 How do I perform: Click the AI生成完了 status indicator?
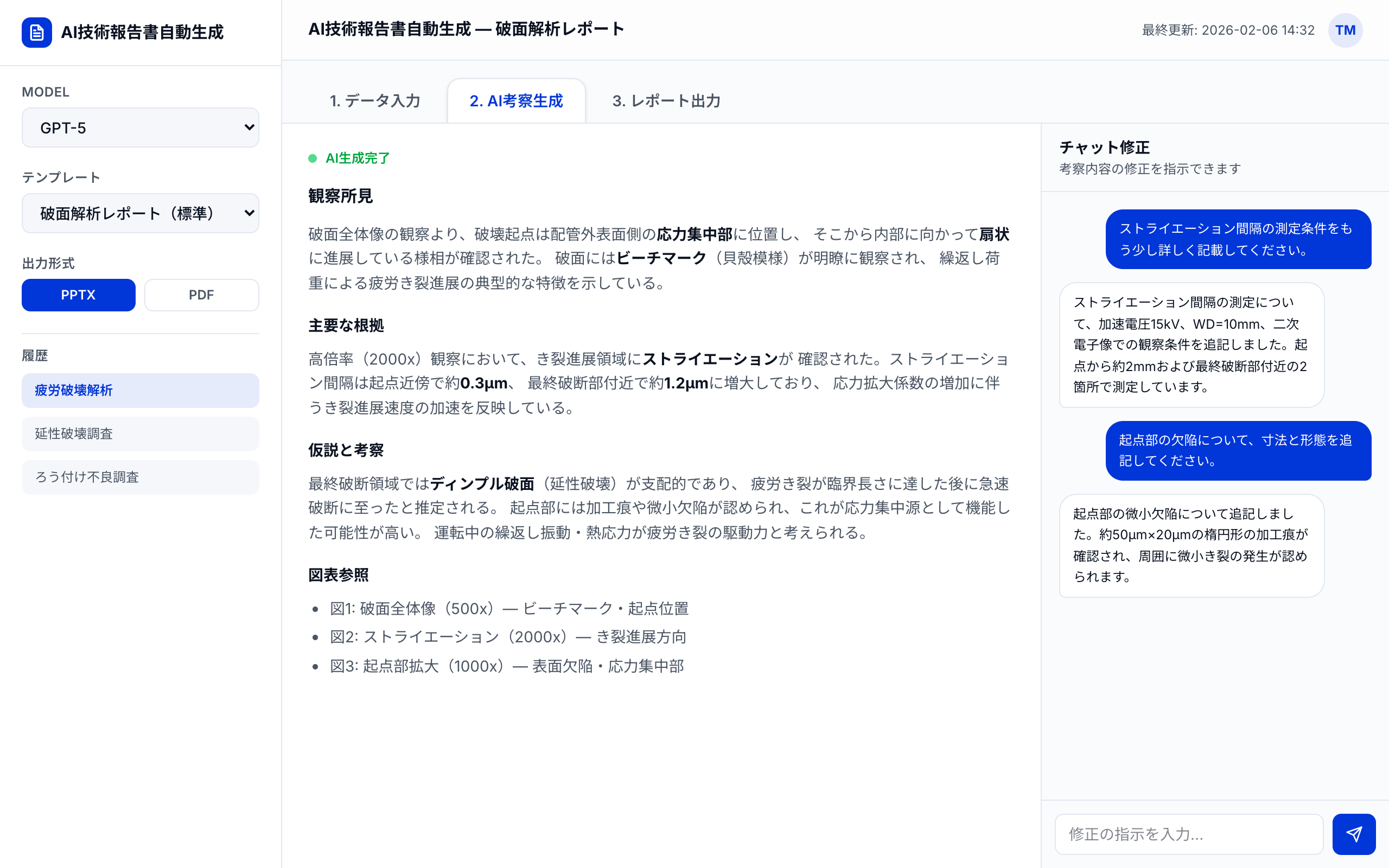pos(351,158)
